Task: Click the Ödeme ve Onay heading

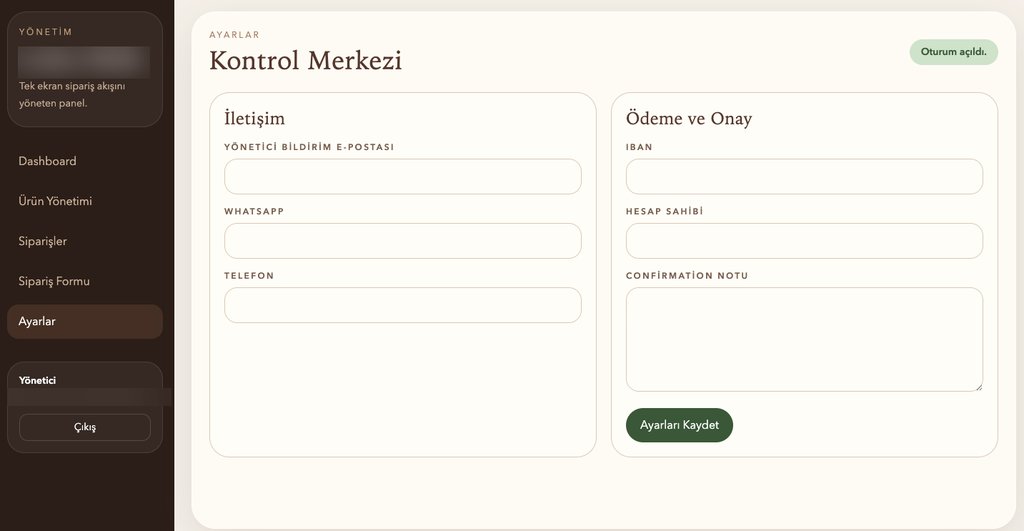Action: coord(689,119)
